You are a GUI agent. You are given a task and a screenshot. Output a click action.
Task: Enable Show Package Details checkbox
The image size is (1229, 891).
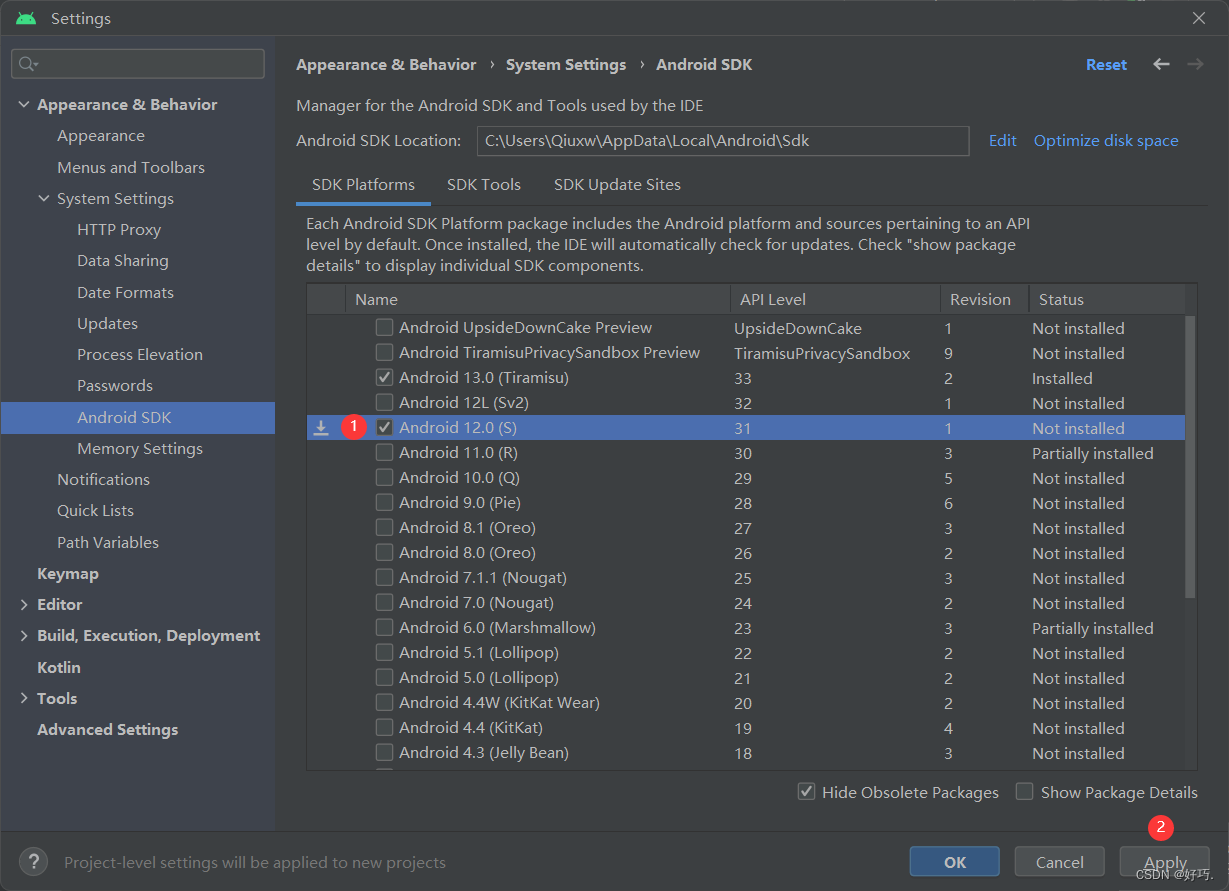pos(1024,791)
